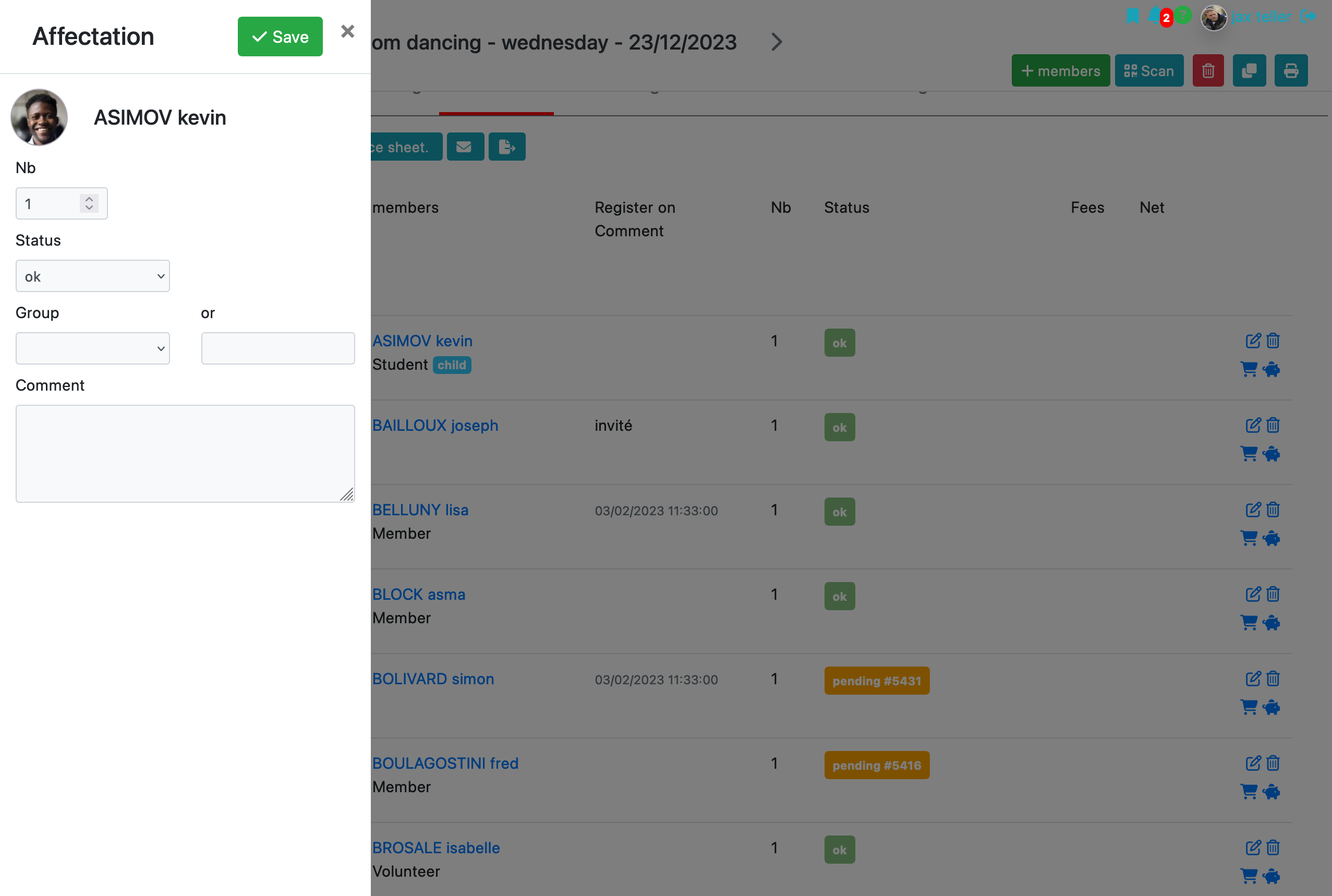1332x896 pixels.
Task: Open BROSALE isabelle member link
Action: tap(435, 848)
